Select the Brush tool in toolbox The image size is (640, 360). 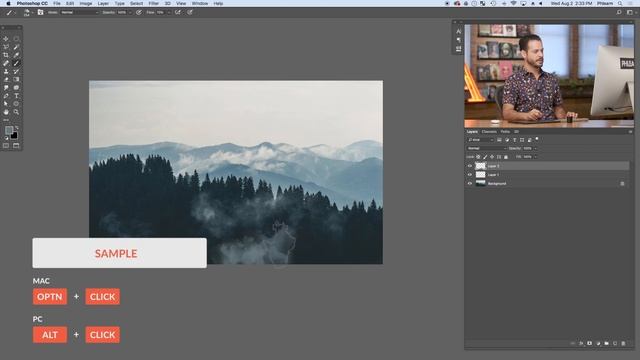point(16,63)
